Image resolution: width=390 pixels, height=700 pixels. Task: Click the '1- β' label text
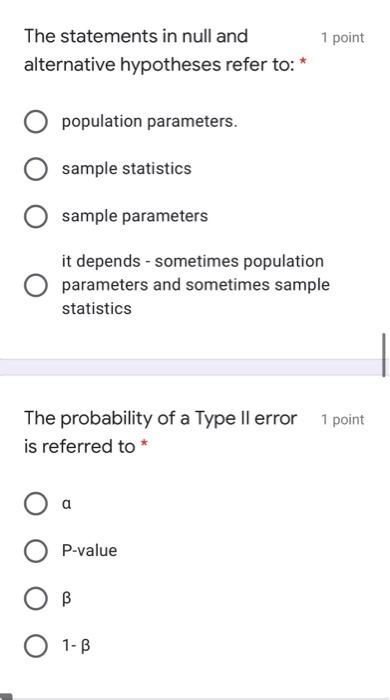(x=76, y=646)
